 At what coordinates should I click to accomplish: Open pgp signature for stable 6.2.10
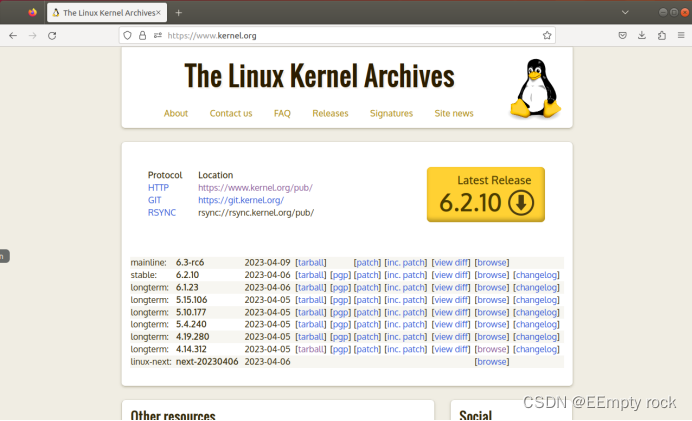[x=340, y=275]
